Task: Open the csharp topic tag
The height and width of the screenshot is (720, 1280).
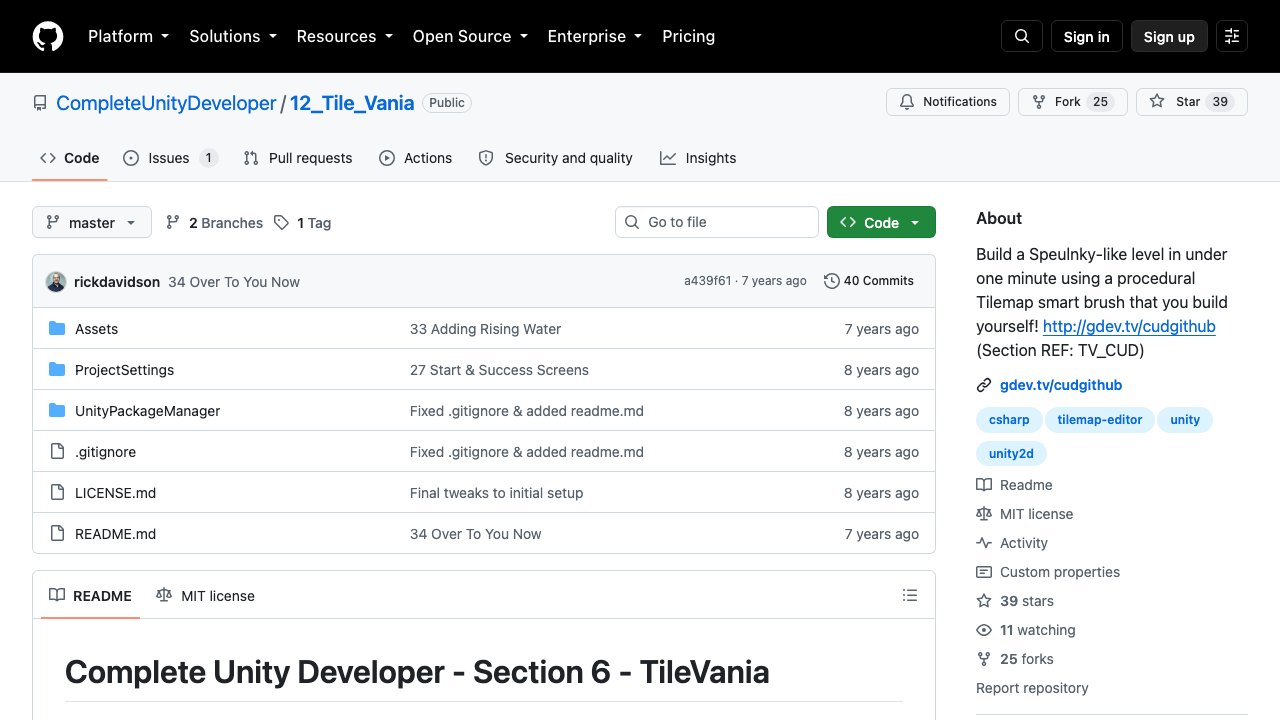Action: pos(1009,420)
